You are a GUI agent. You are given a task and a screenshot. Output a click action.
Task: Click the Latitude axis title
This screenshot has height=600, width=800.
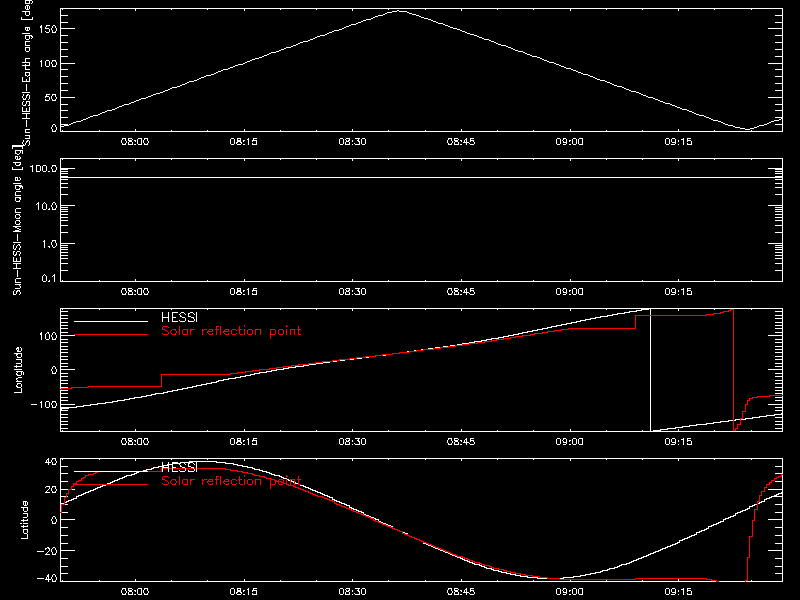pos(24,520)
